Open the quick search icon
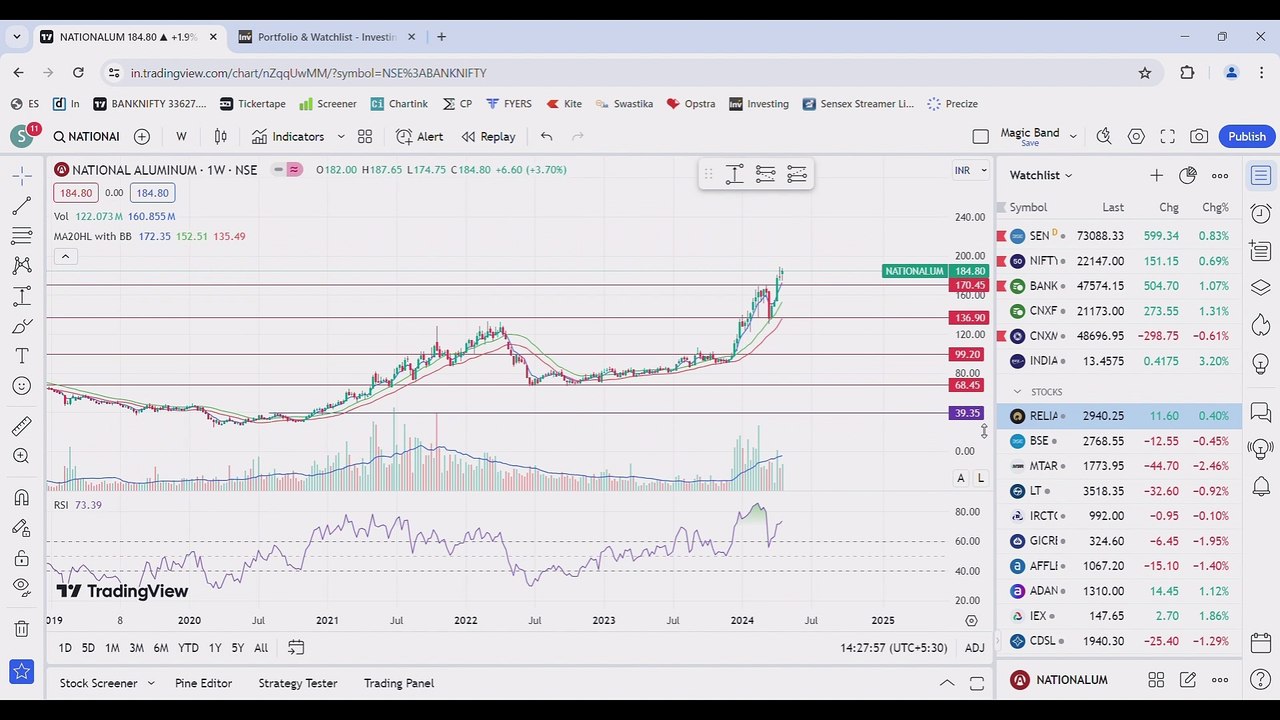This screenshot has height=720, width=1280. click(1104, 136)
